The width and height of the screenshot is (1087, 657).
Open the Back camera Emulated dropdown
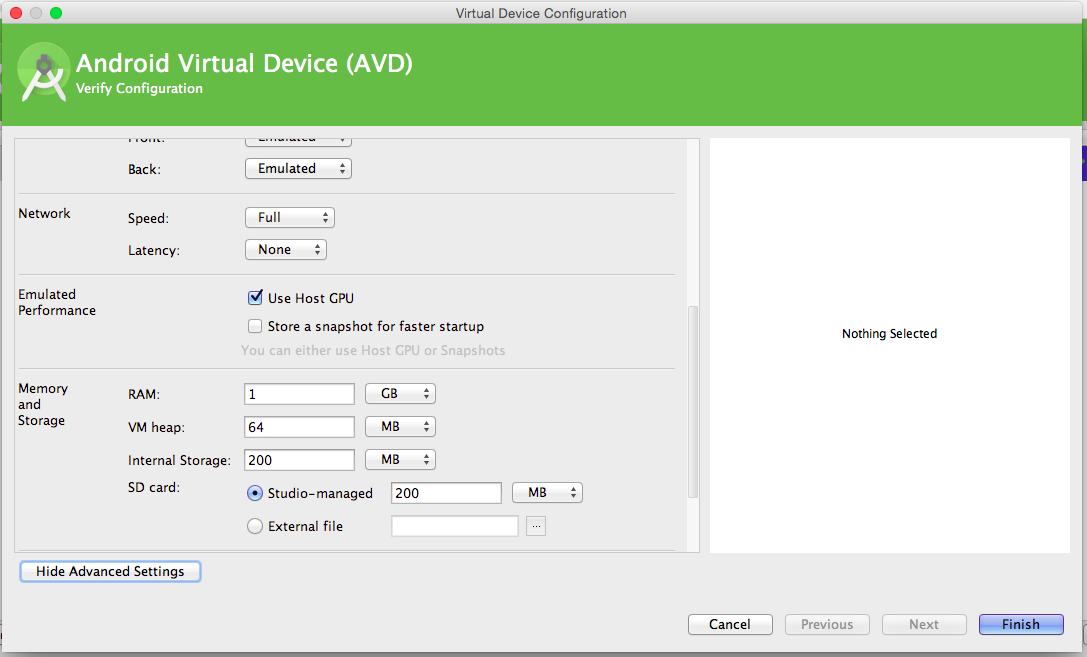pyautogui.click(x=298, y=168)
